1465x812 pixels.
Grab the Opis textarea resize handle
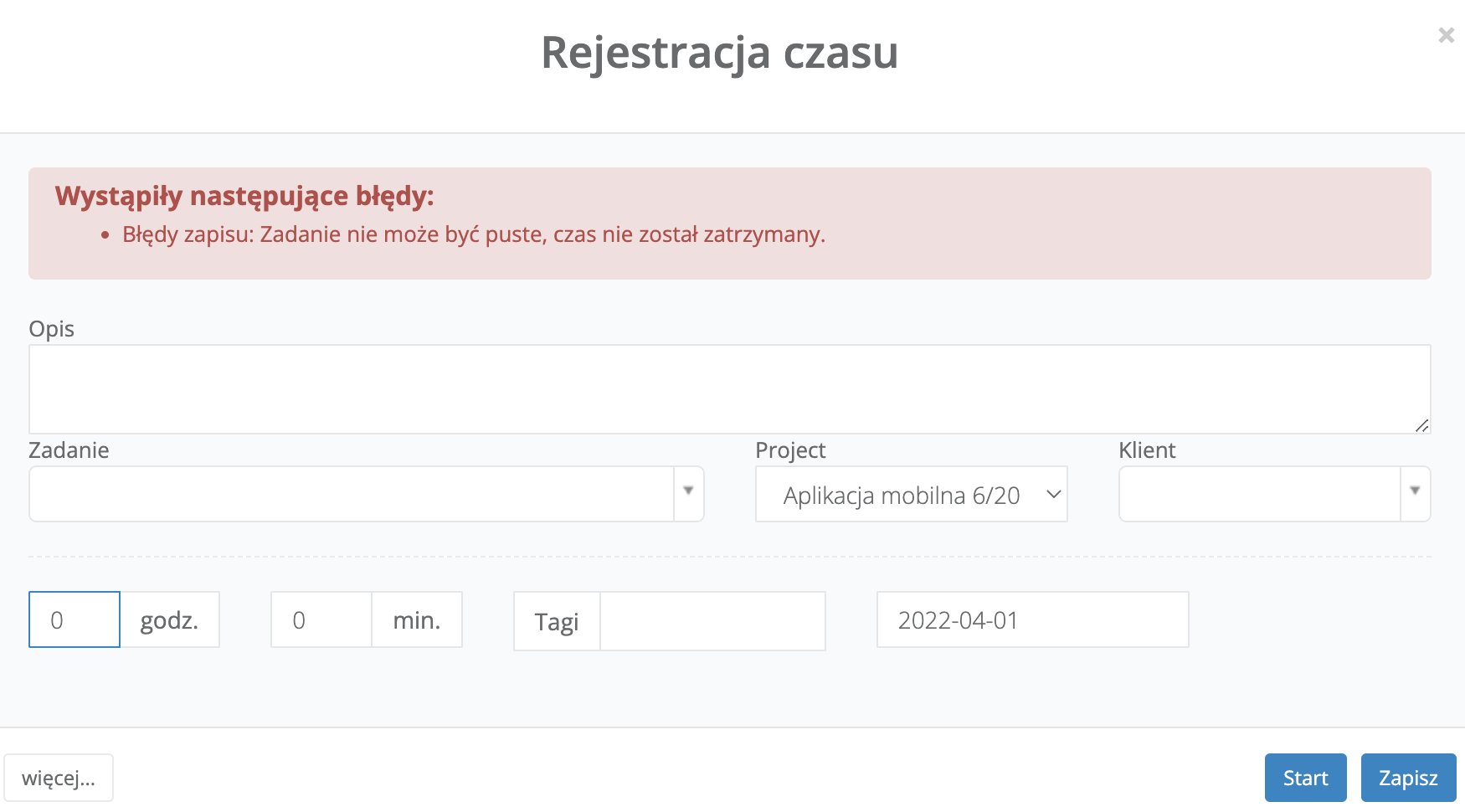[x=1421, y=425]
